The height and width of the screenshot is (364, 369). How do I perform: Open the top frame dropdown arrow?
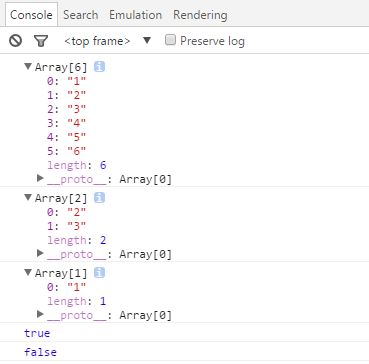pos(147,41)
